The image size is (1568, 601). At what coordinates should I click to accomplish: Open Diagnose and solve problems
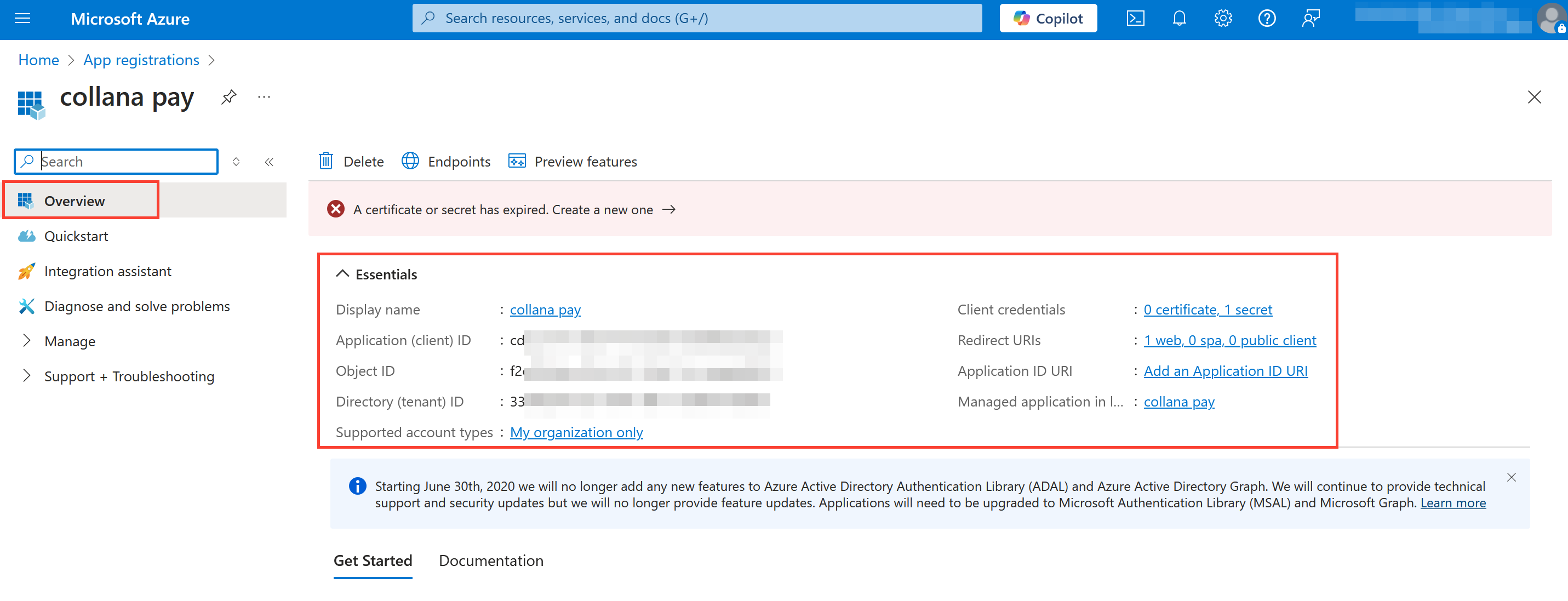click(137, 306)
